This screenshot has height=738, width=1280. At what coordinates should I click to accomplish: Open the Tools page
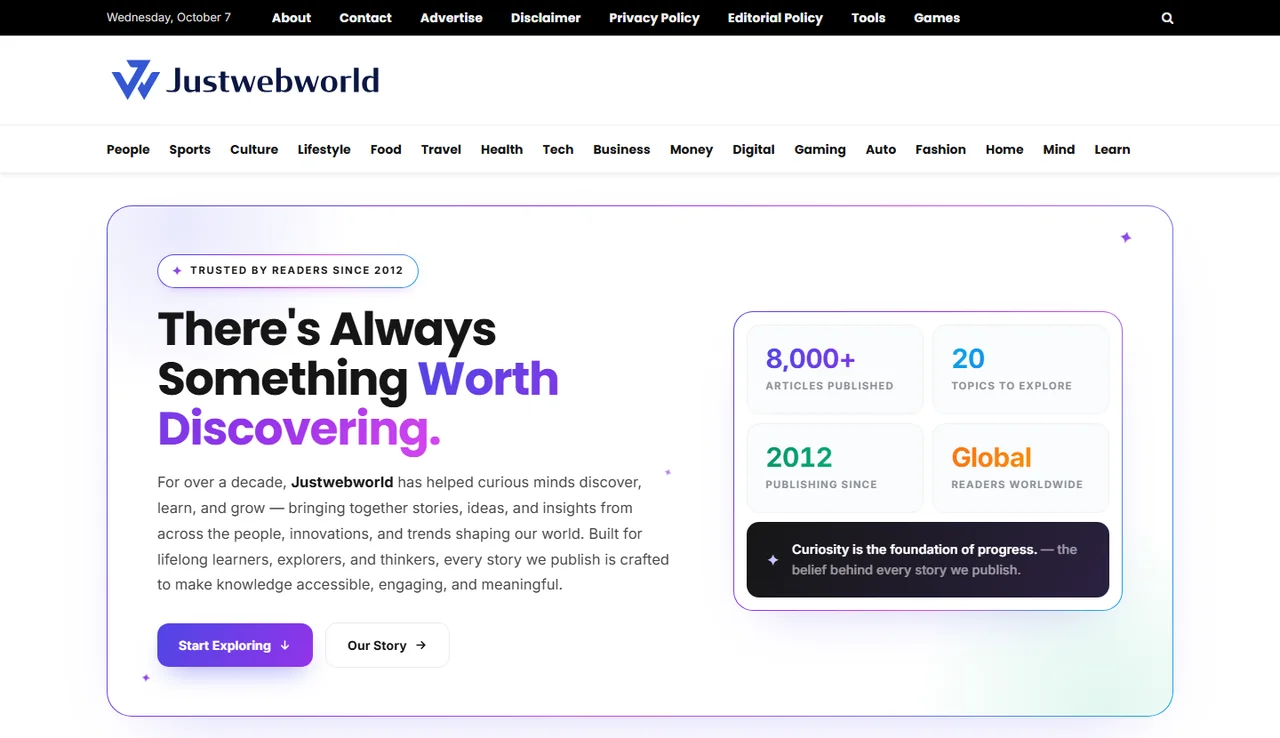pyautogui.click(x=868, y=18)
